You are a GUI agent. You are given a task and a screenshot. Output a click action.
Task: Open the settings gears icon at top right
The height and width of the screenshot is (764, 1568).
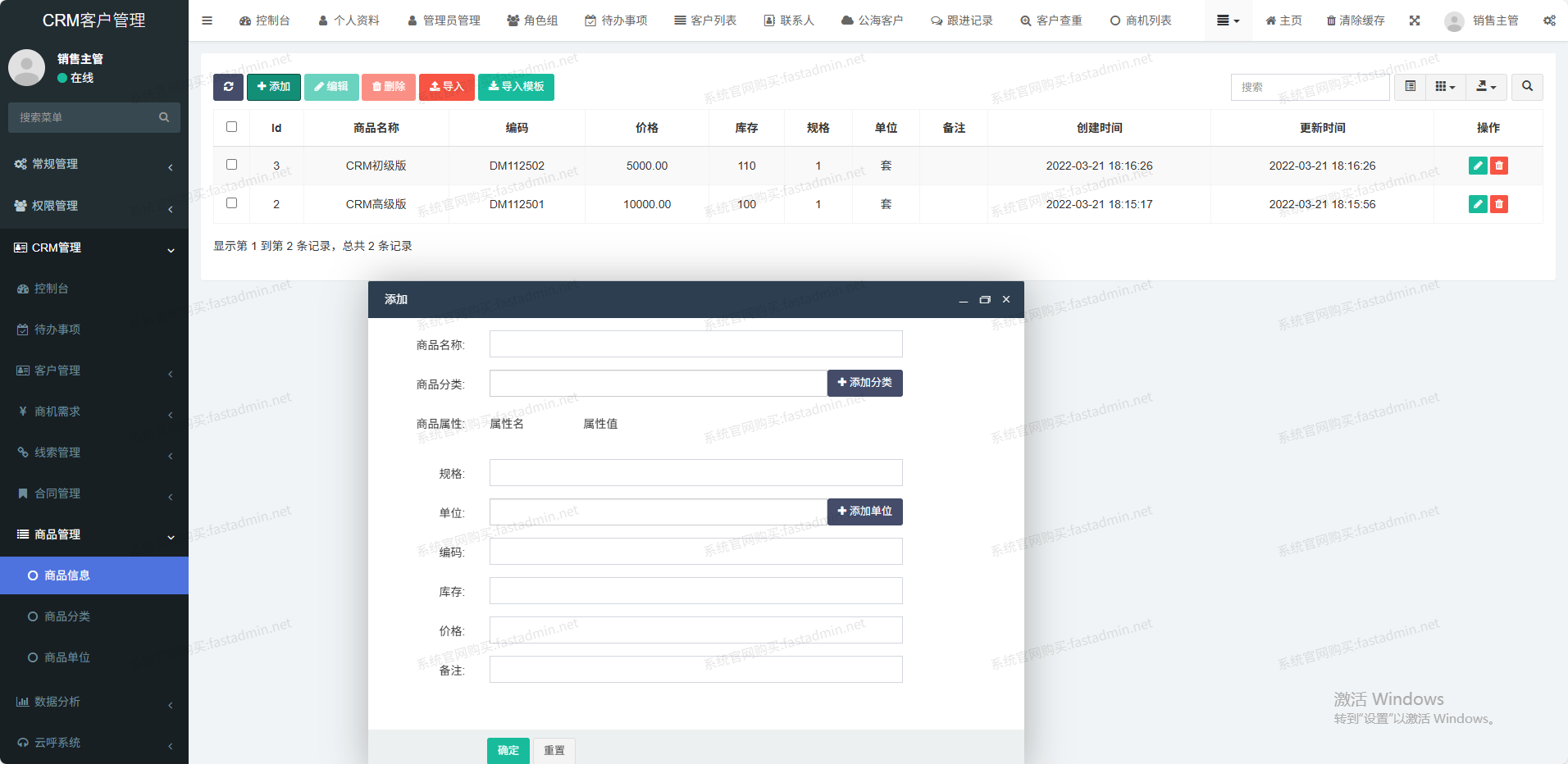[x=1549, y=20]
